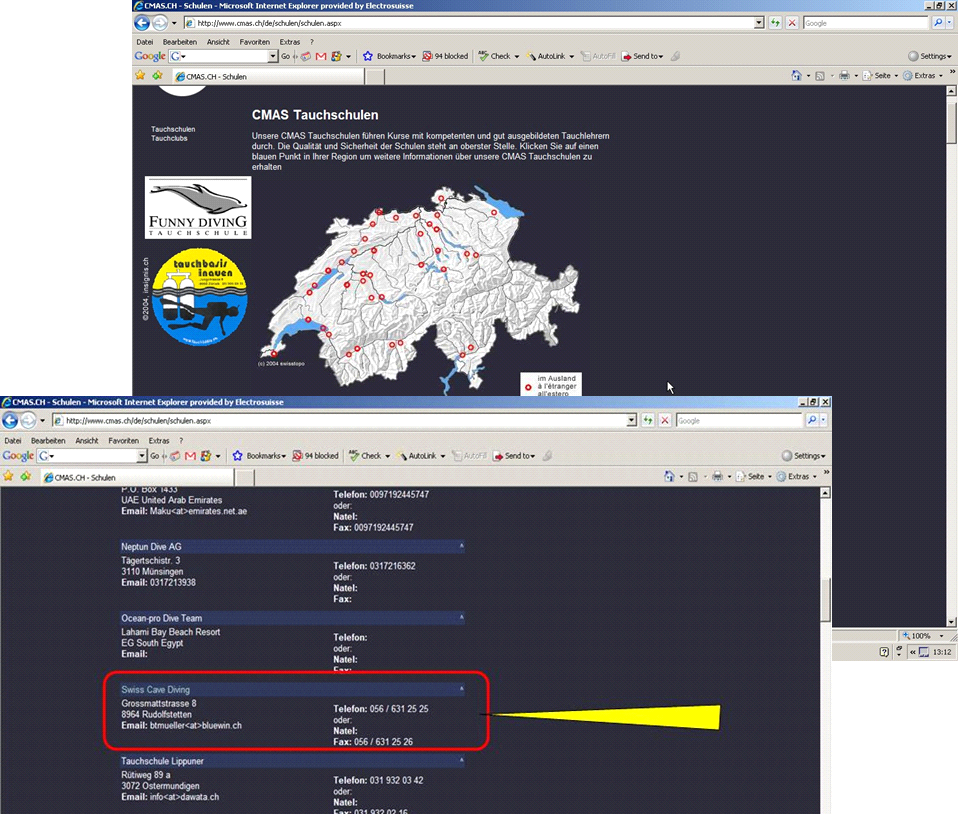Click Print icon in lower window command bar

[717, 476]
